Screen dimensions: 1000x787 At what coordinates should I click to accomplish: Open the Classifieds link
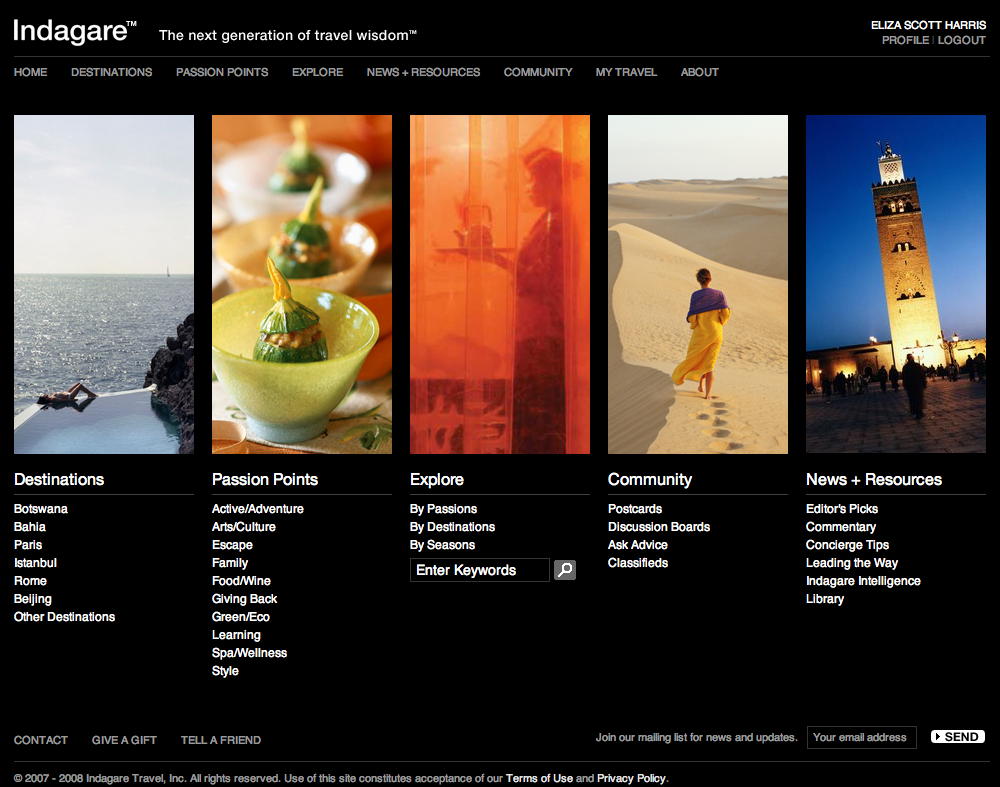[x=638, y=563]
